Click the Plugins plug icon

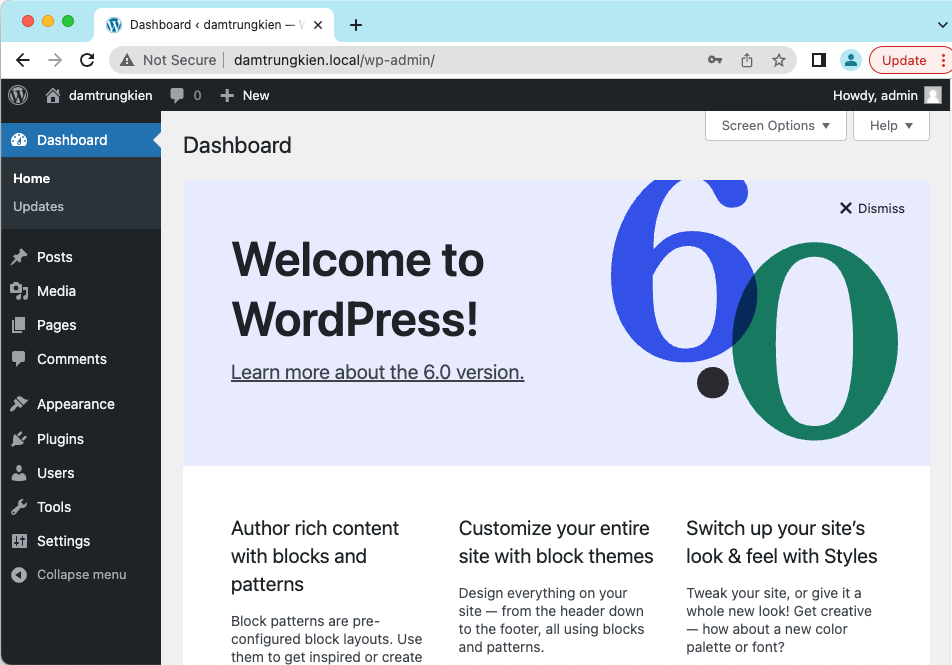point(19,438)
